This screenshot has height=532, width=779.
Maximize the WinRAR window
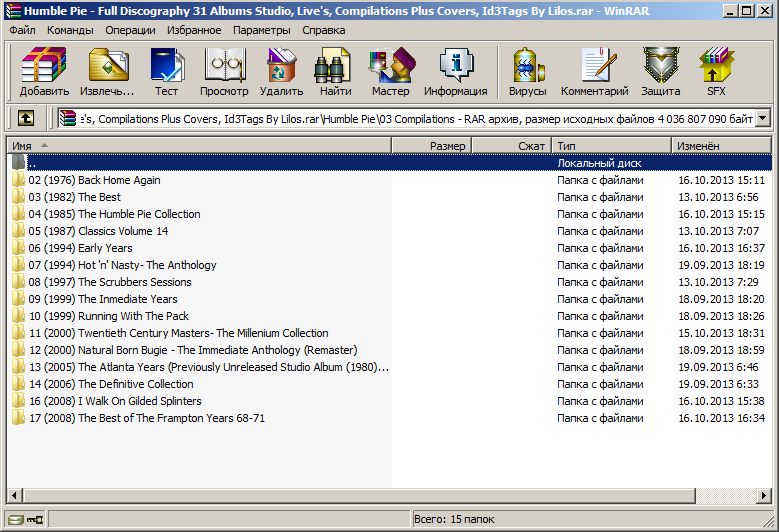coord(746,10)
